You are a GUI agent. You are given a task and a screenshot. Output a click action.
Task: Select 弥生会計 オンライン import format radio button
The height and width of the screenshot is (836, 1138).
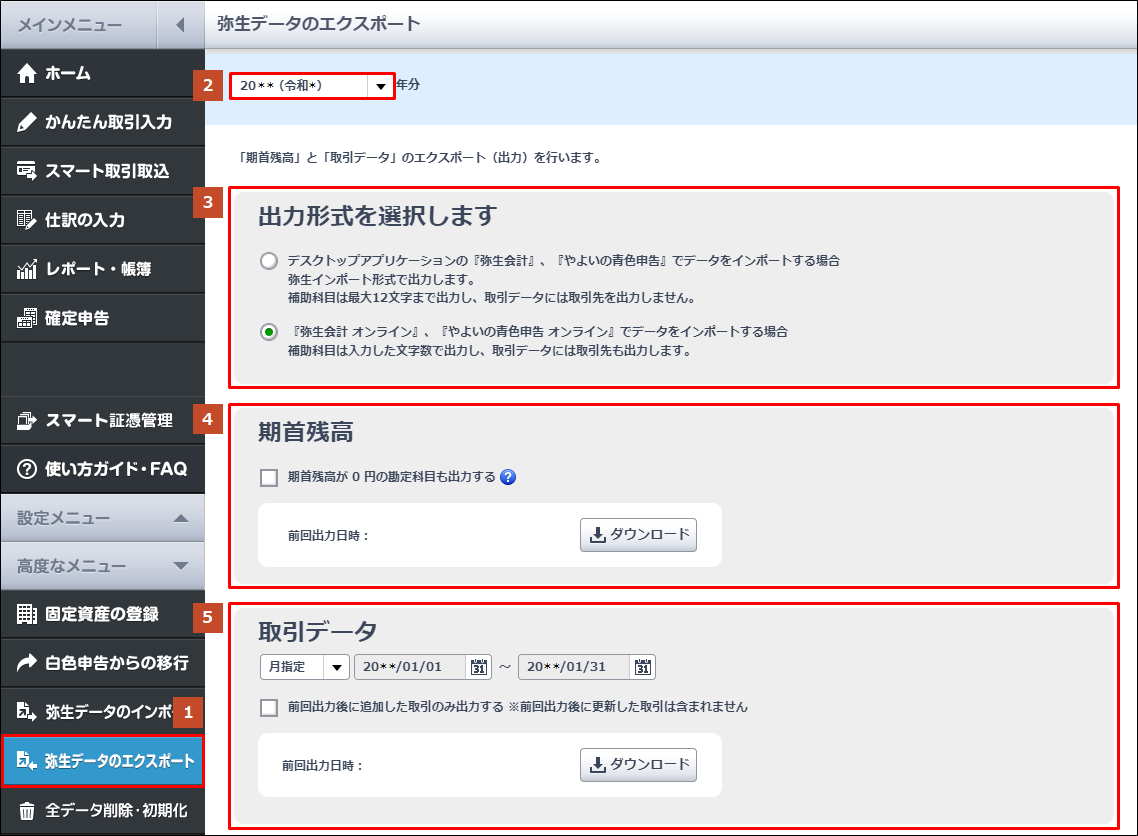tap(269, 332)
